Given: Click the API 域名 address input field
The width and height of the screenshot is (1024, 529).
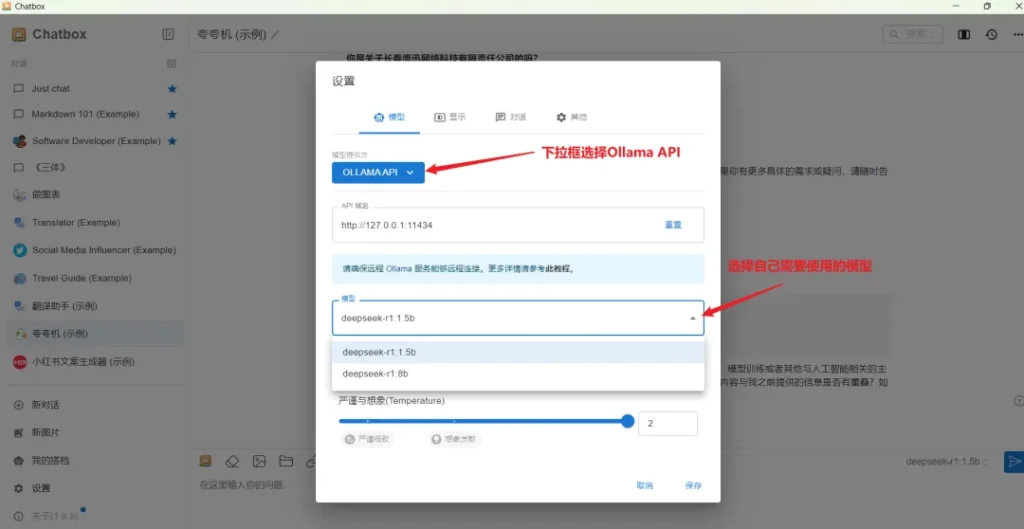Looking at the screenshot, I should (x=490, y=225).
